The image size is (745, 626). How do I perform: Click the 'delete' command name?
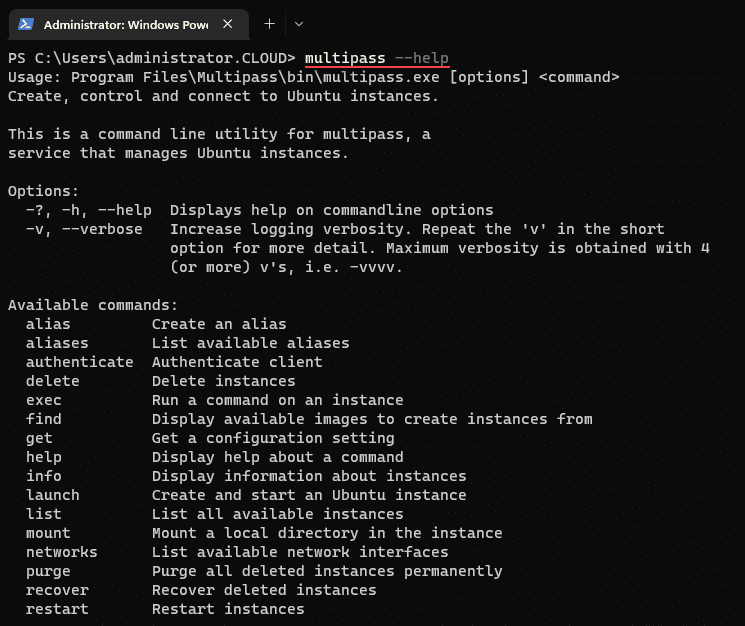[53, 381]
